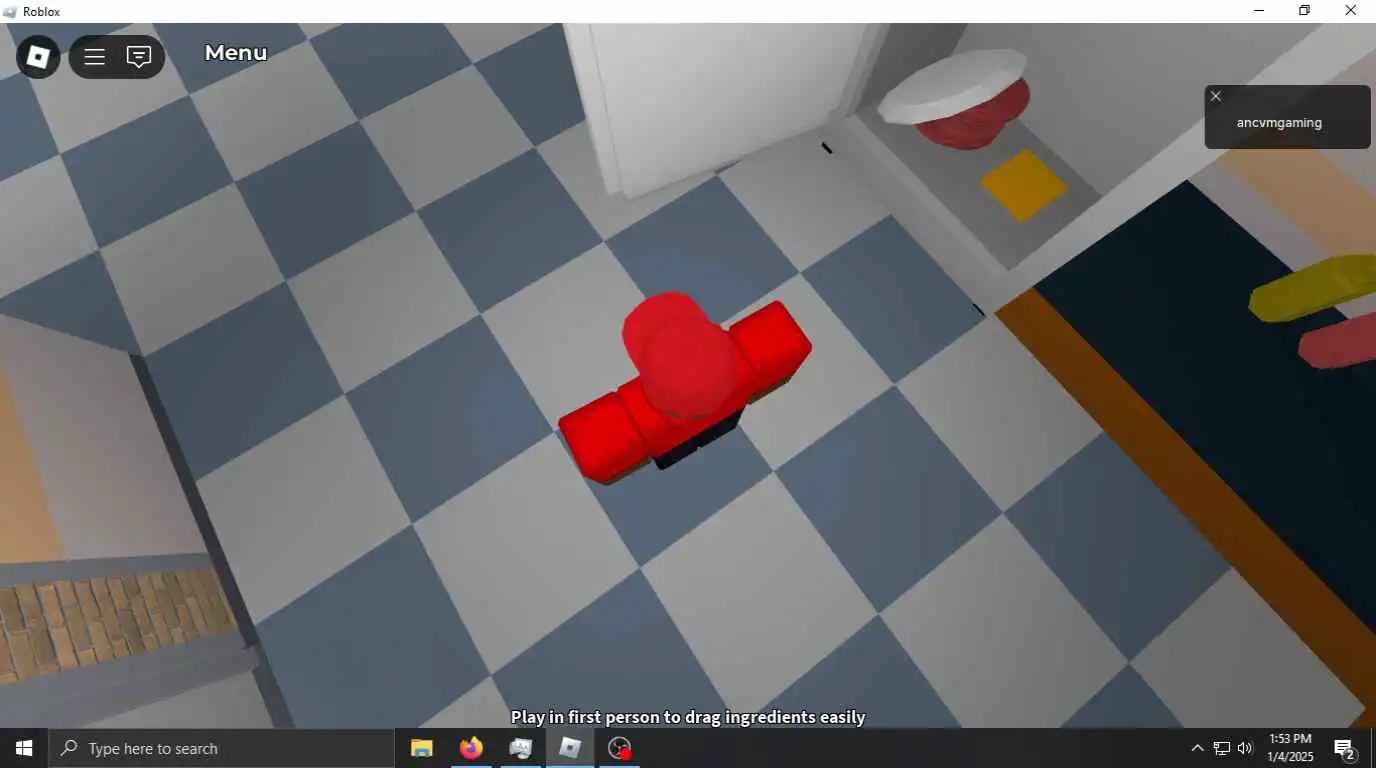
Task: Open the recorder app in taskbar
Action: point(620,748)
